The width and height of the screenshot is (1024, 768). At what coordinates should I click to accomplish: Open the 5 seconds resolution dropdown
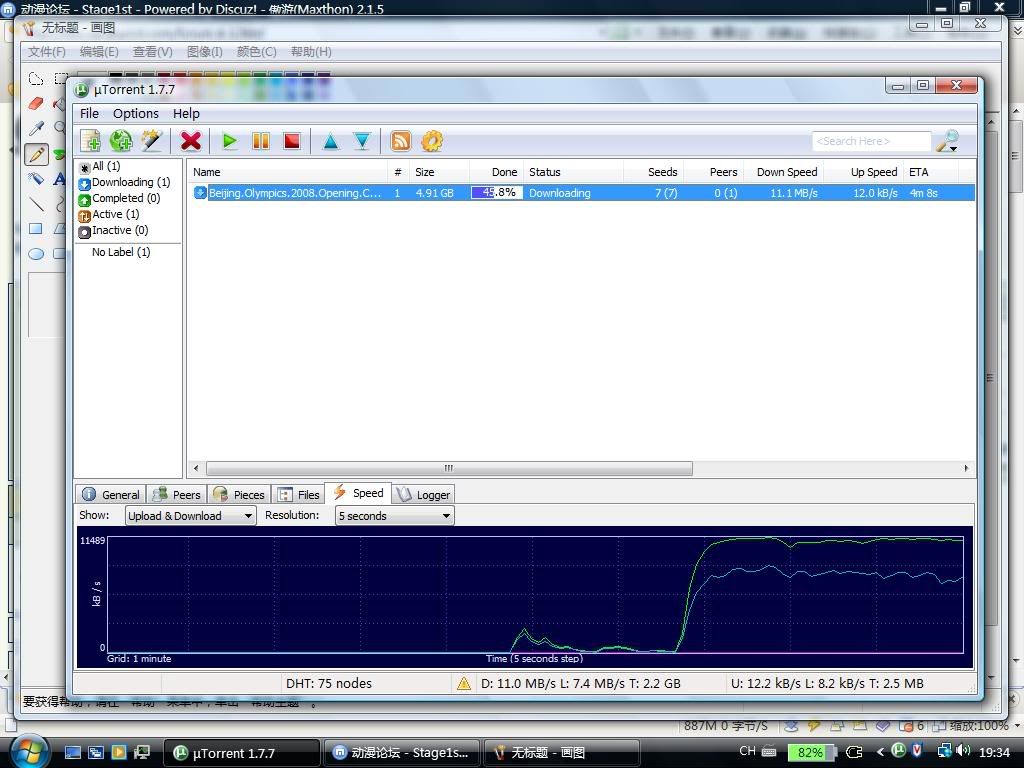click(394, 515)
